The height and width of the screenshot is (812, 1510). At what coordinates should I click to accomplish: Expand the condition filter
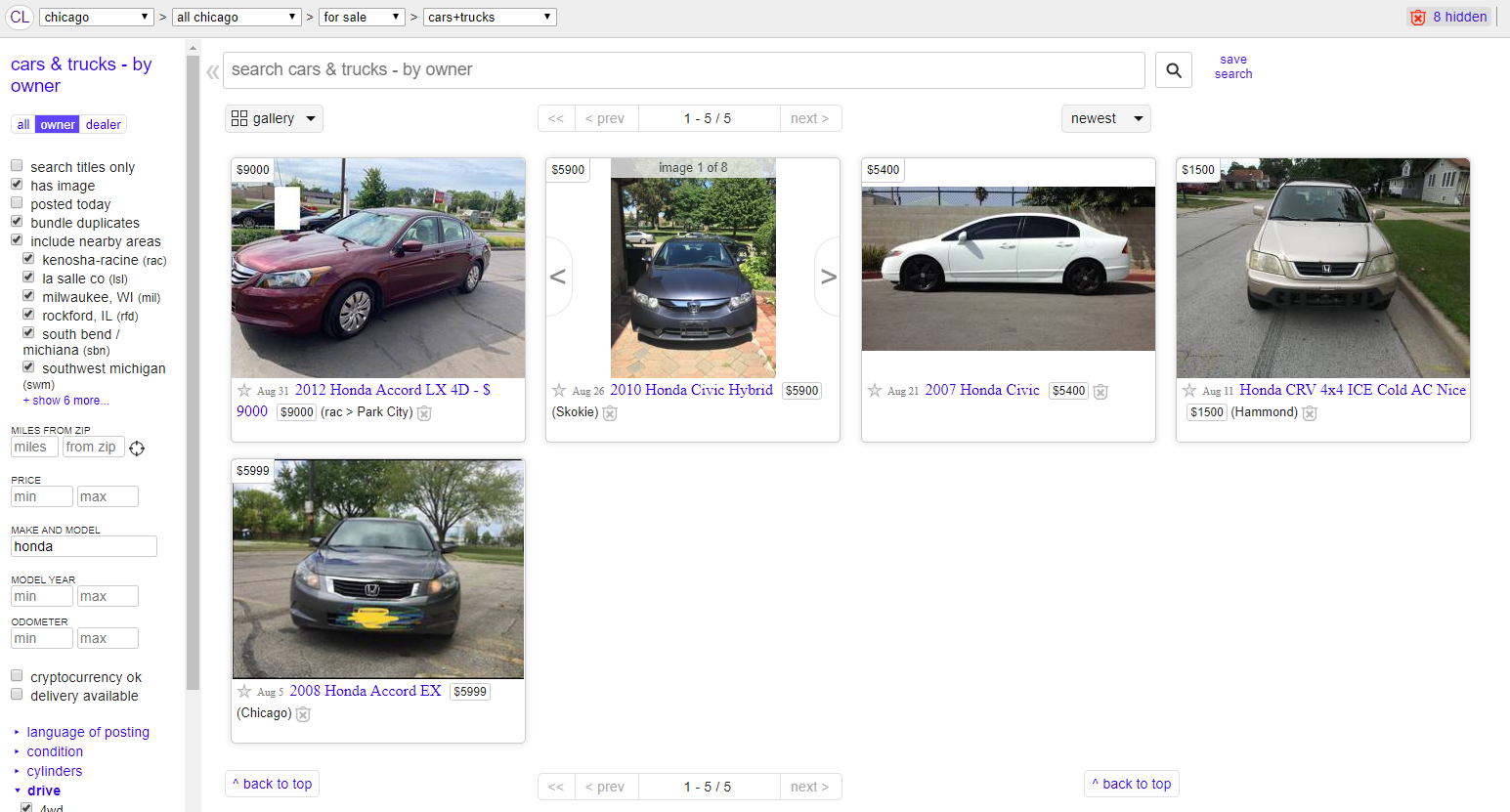pyautogui.click(x=55, y=751)
